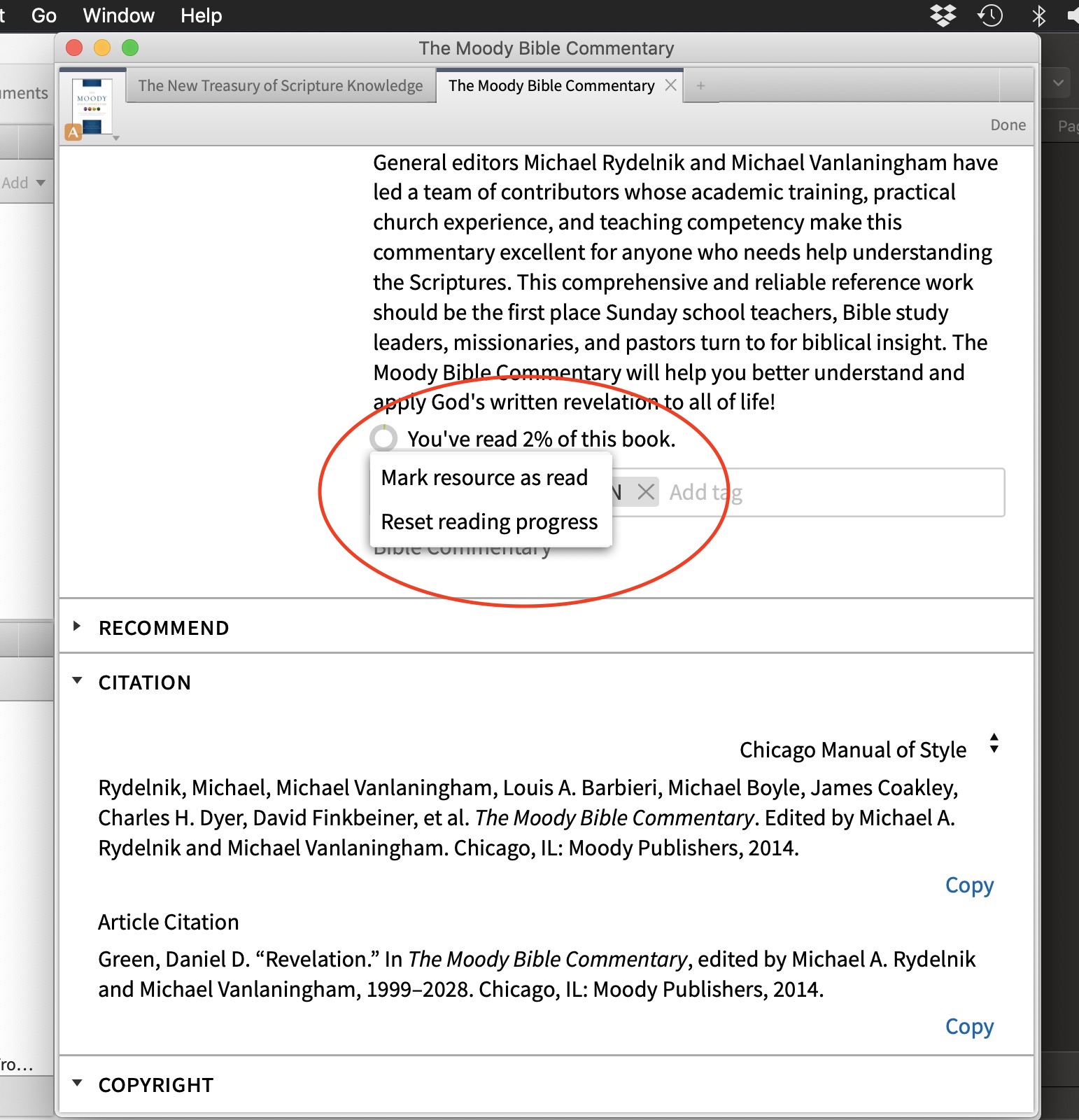1079x1120 pixels.
Task: Click "You've read 2% of this book." text
Action: [x=541, y=439]
